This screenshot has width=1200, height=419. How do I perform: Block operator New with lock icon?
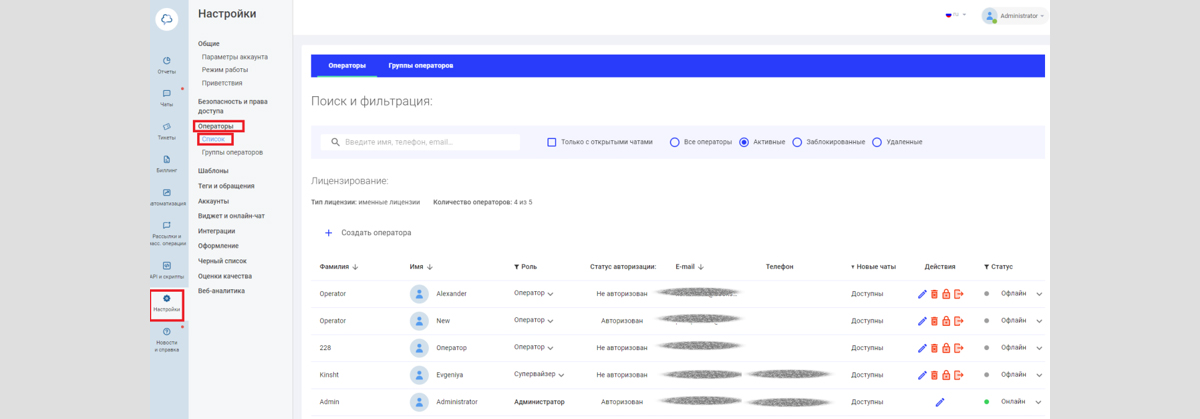(x=946, y=321)
